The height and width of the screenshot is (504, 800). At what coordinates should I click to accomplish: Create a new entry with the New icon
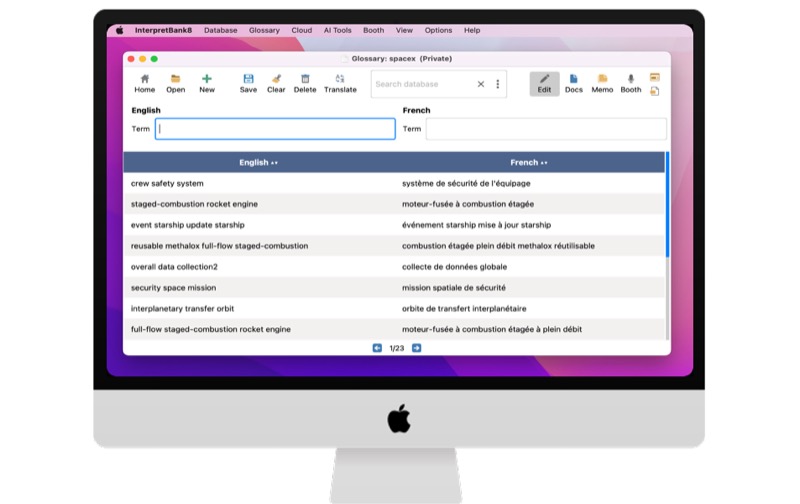(207, 84)
